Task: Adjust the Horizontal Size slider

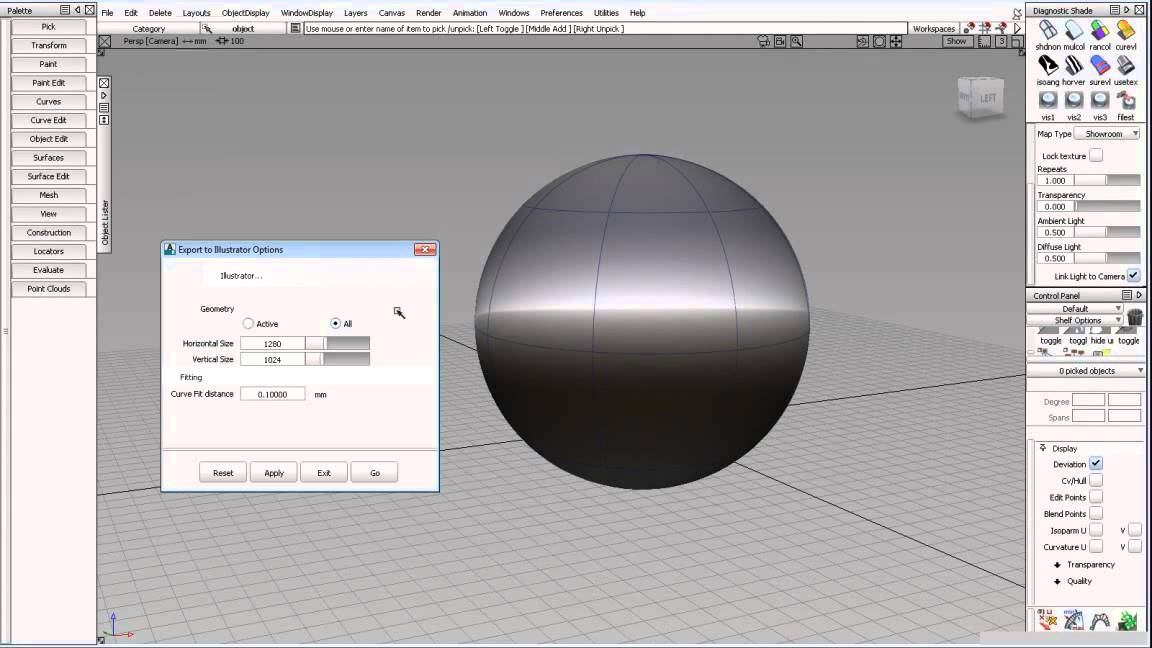Action: (x=338, y=343)
